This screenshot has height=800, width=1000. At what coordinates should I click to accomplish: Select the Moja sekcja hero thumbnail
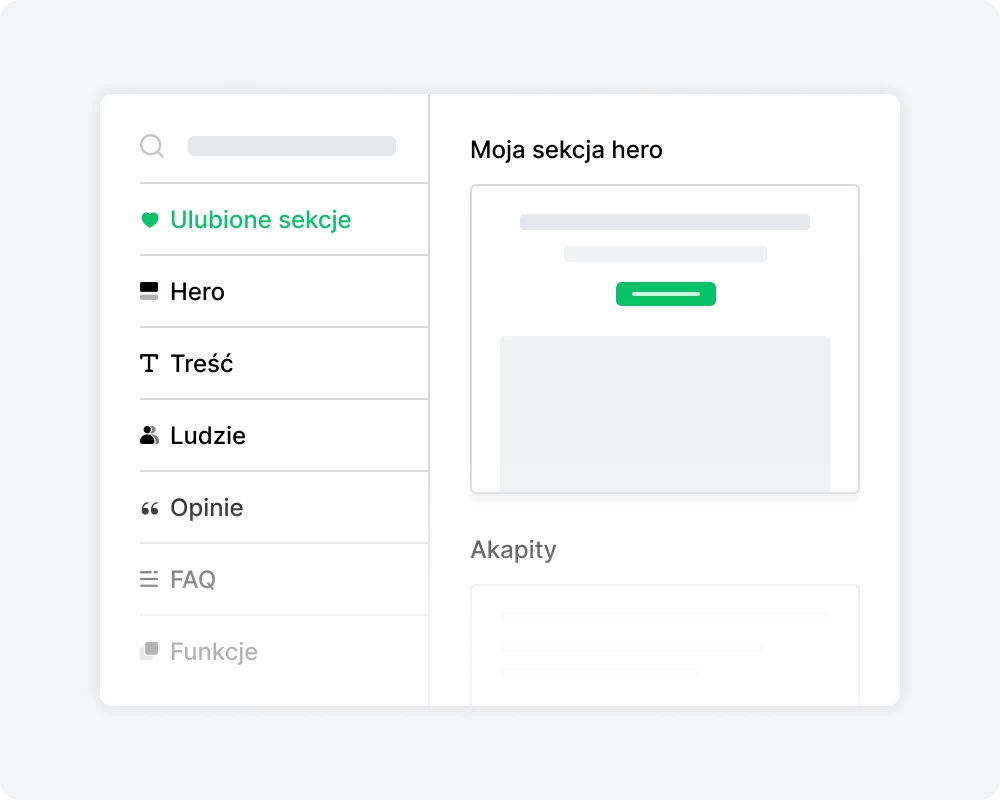pos(665,339)
